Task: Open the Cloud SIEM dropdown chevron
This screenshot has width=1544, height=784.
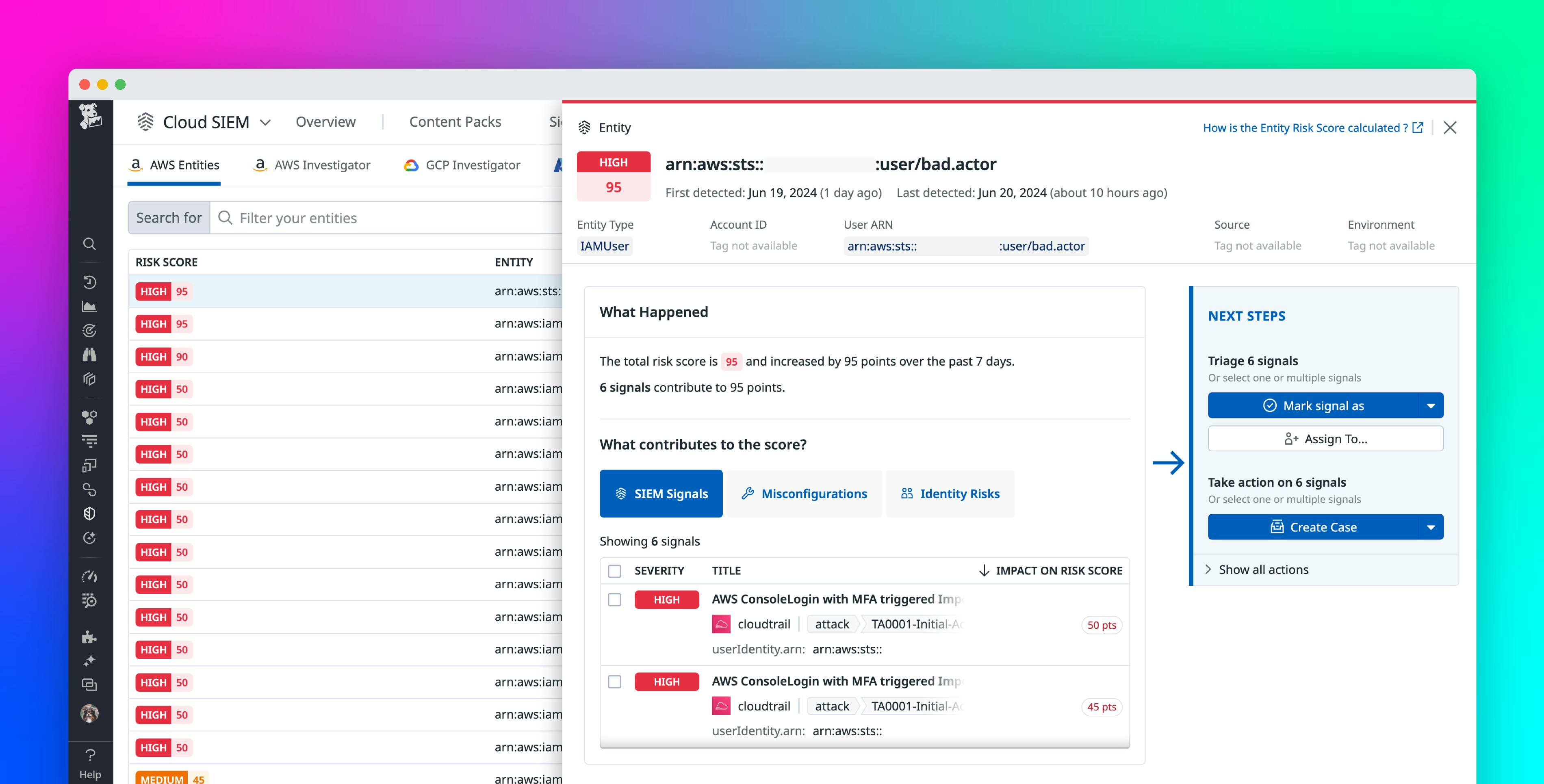Action: click(265, 122)
